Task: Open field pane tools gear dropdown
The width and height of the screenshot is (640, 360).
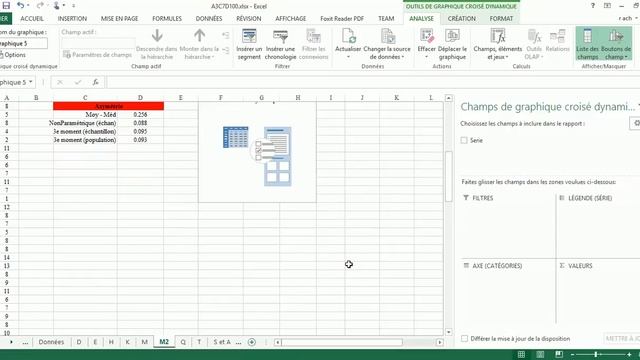Action: pyautogui.click(x=635, y=123)
